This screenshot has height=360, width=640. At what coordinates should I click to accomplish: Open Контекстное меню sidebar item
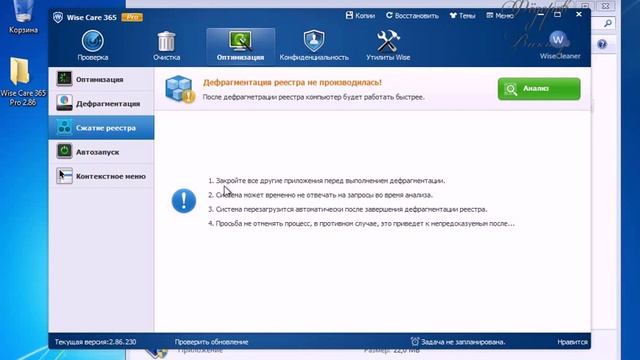click(101, 176)
